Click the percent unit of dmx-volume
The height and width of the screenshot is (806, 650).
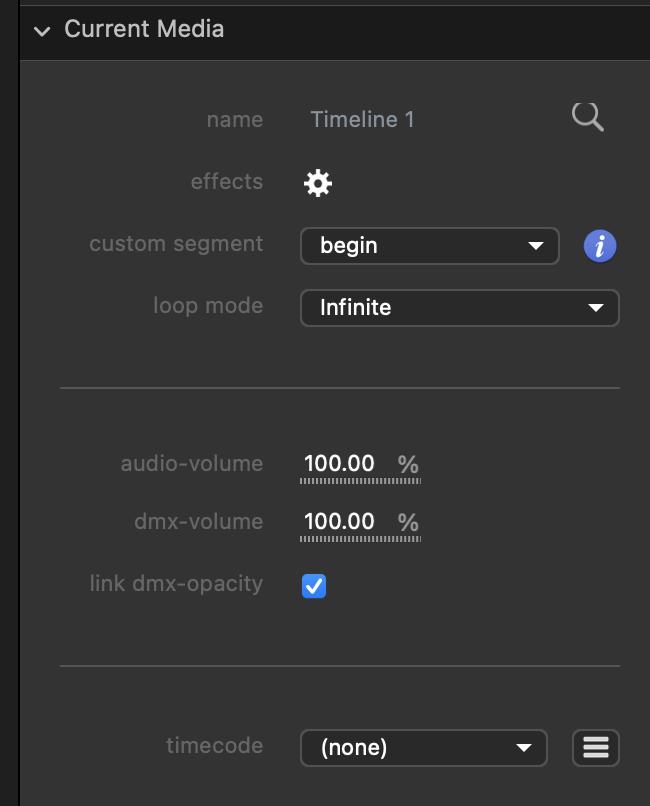[408, 522]
